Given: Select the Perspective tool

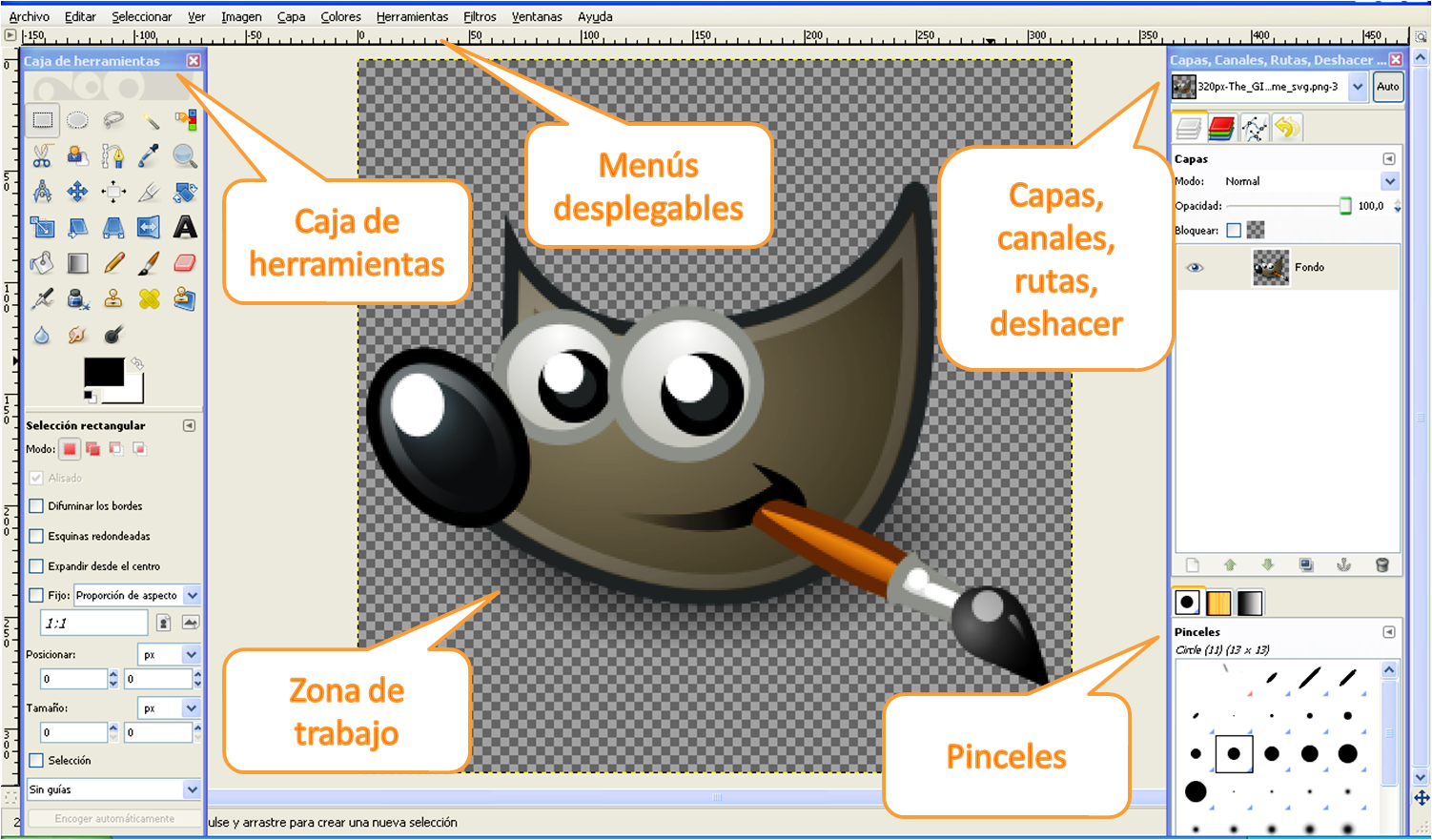Looking at the screenshot, I should pos(113,227).
